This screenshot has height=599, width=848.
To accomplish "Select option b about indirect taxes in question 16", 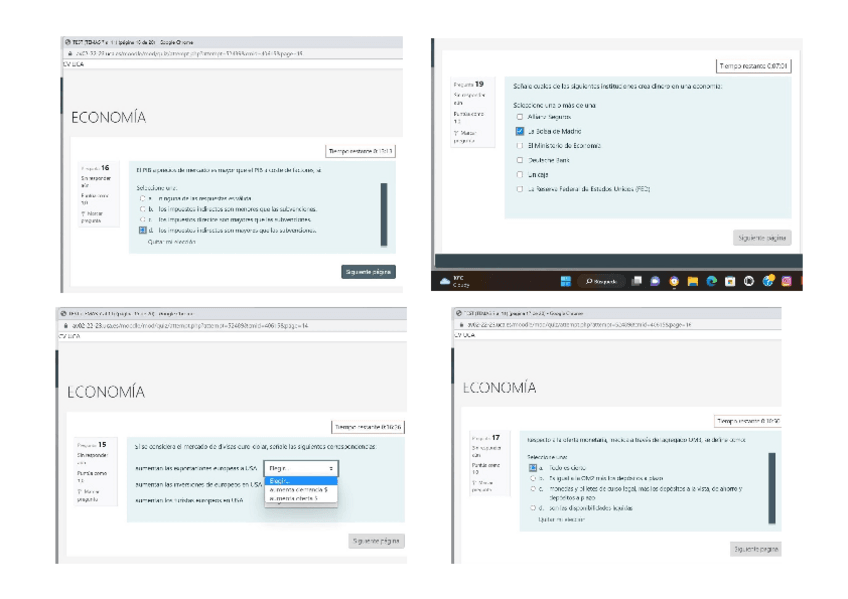I will pyautogui.click(x=143, y=209).
